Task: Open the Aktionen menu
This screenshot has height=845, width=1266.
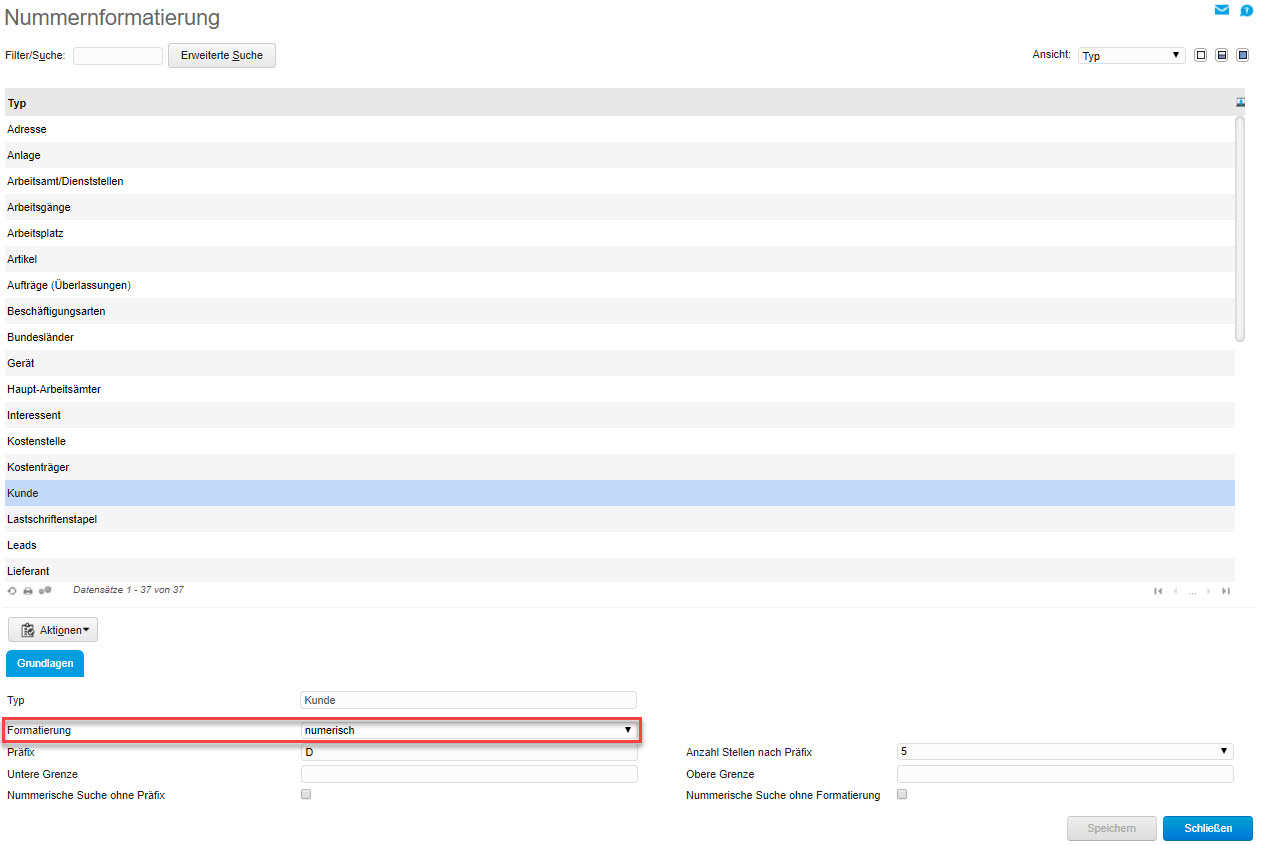Action: (x=53, y=630)
